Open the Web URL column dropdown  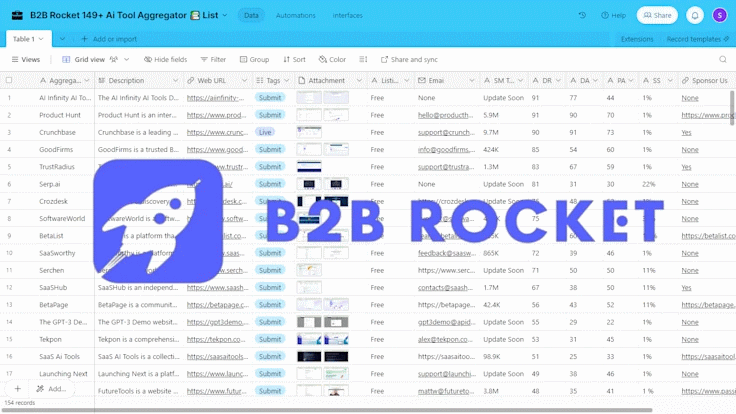coord(244,81)
